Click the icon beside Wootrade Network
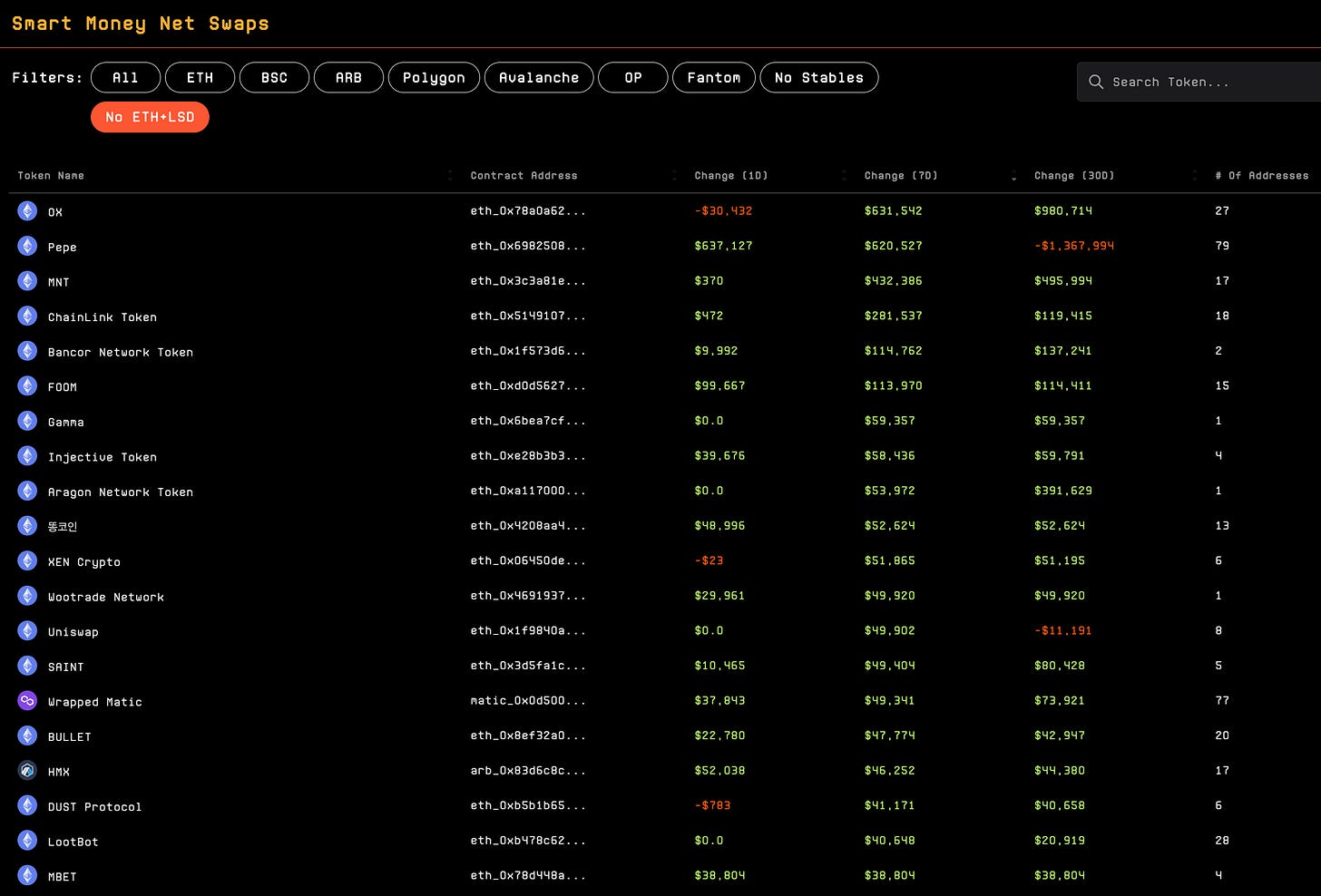The width and height of the screenshot is (1321, 896). pyautogui.click(x=27, y=596)
